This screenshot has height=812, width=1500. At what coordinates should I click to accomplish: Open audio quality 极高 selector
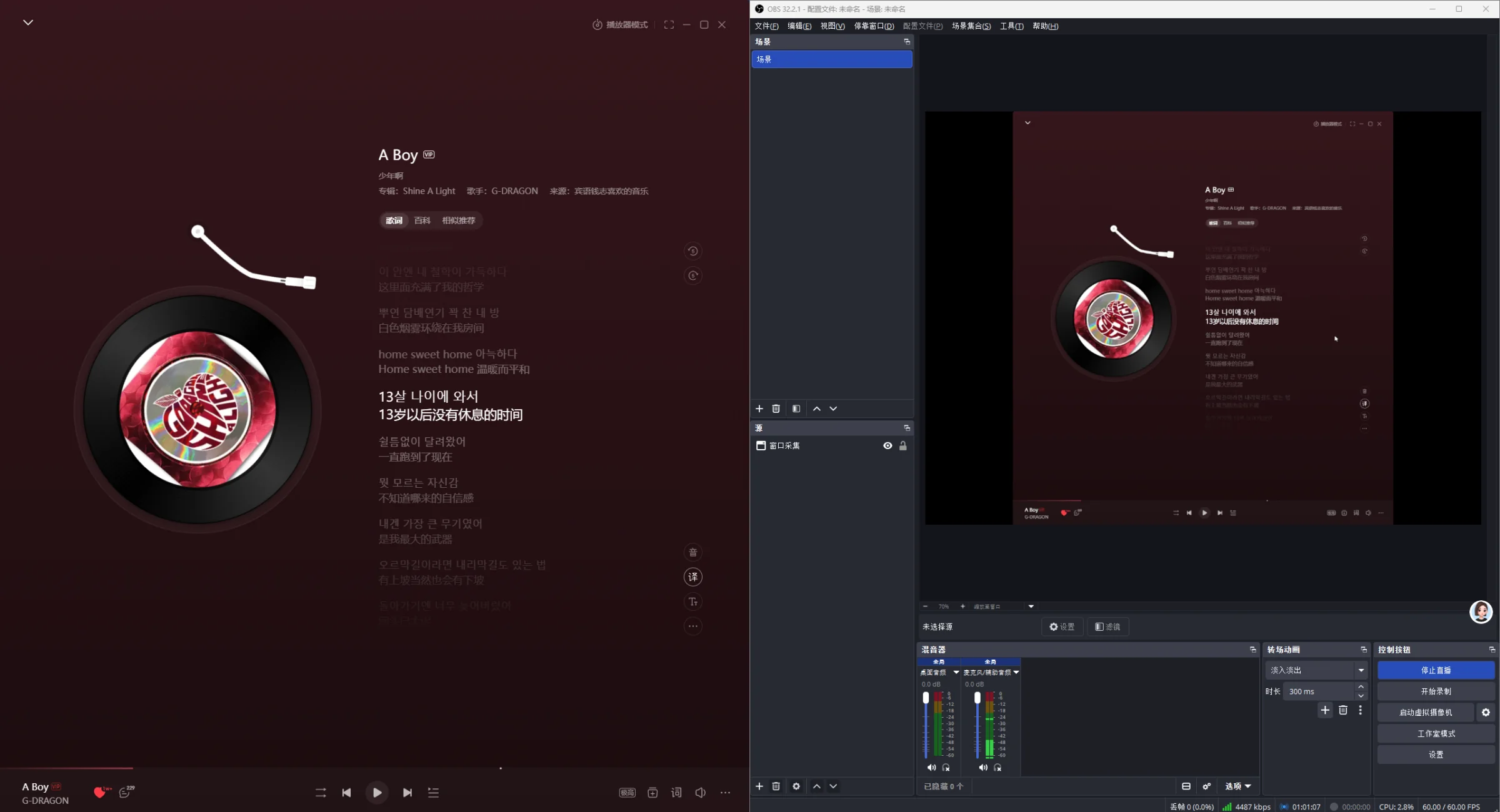(x=627, y=793)
